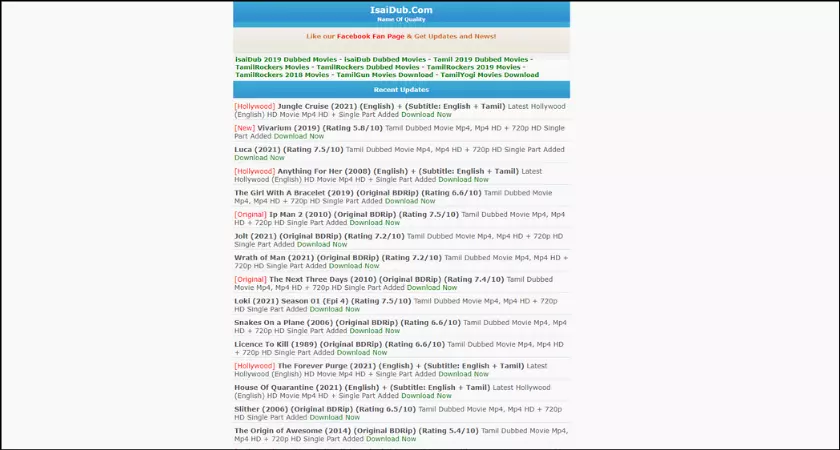Click Download Now for Jolt
Screen dimensions: 840x450
point(322,244)
